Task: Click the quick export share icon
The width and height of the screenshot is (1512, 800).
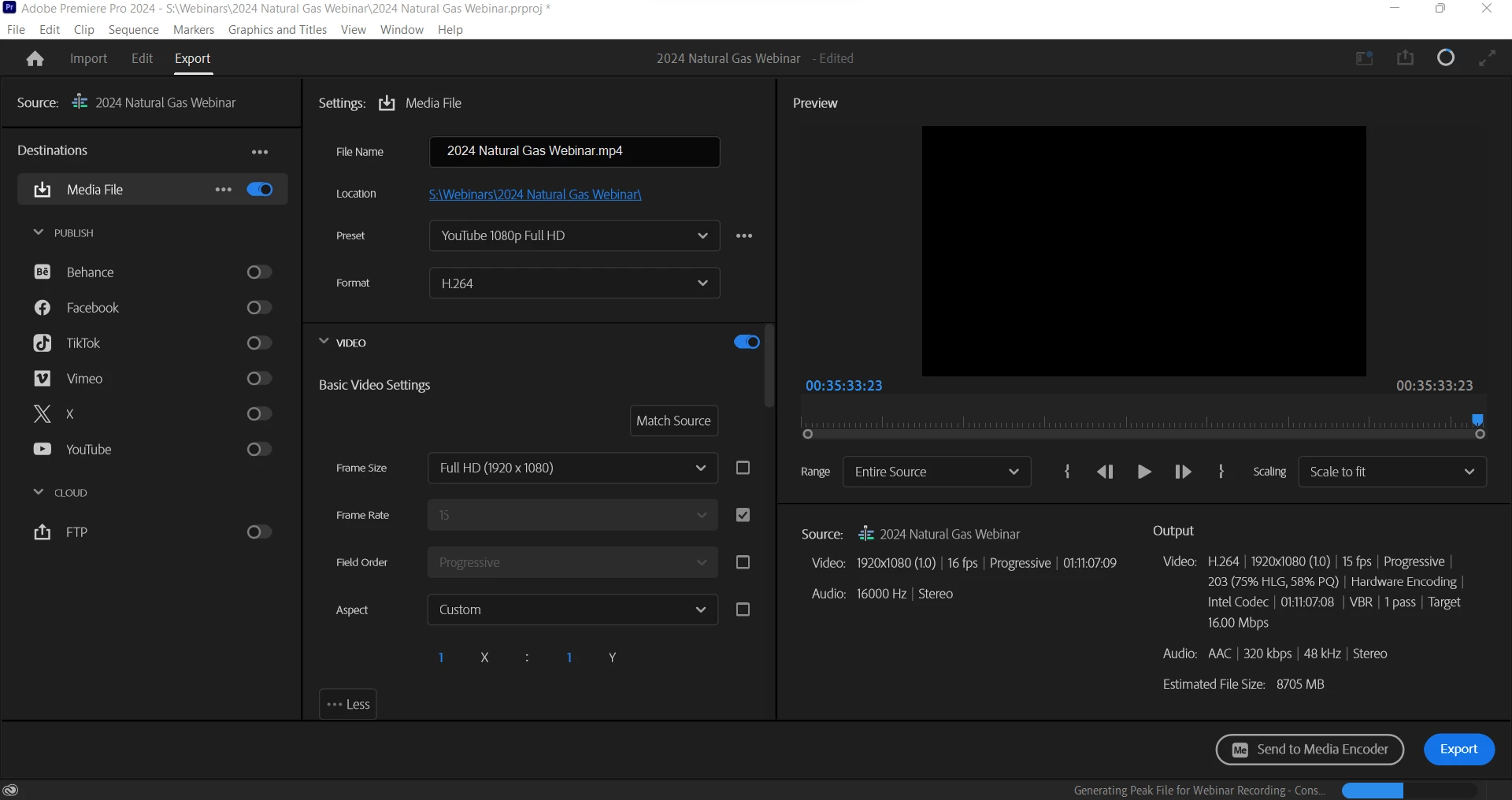Action: click(1405, 57)
